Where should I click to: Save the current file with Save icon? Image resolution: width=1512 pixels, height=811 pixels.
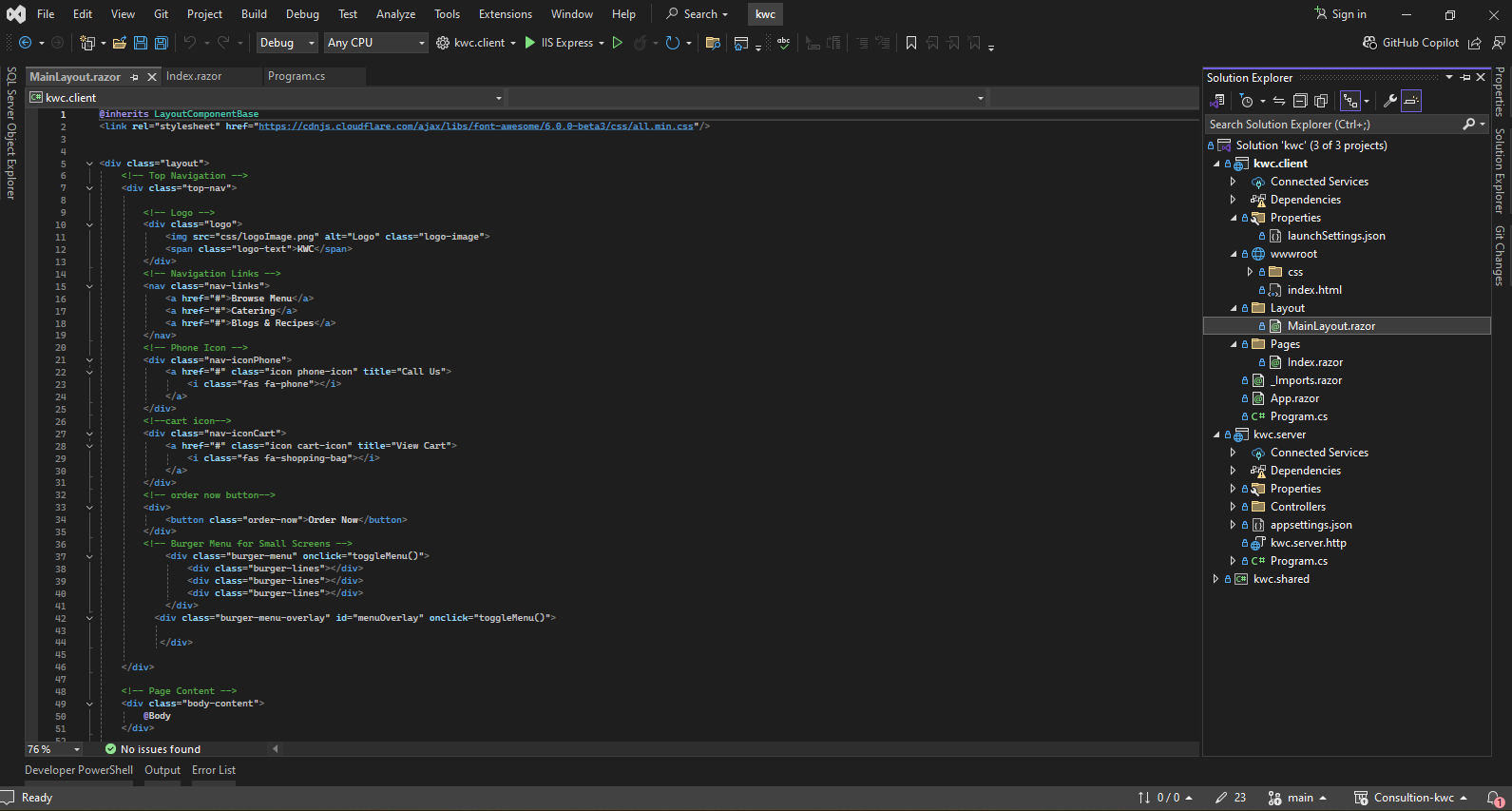(141, 43)
